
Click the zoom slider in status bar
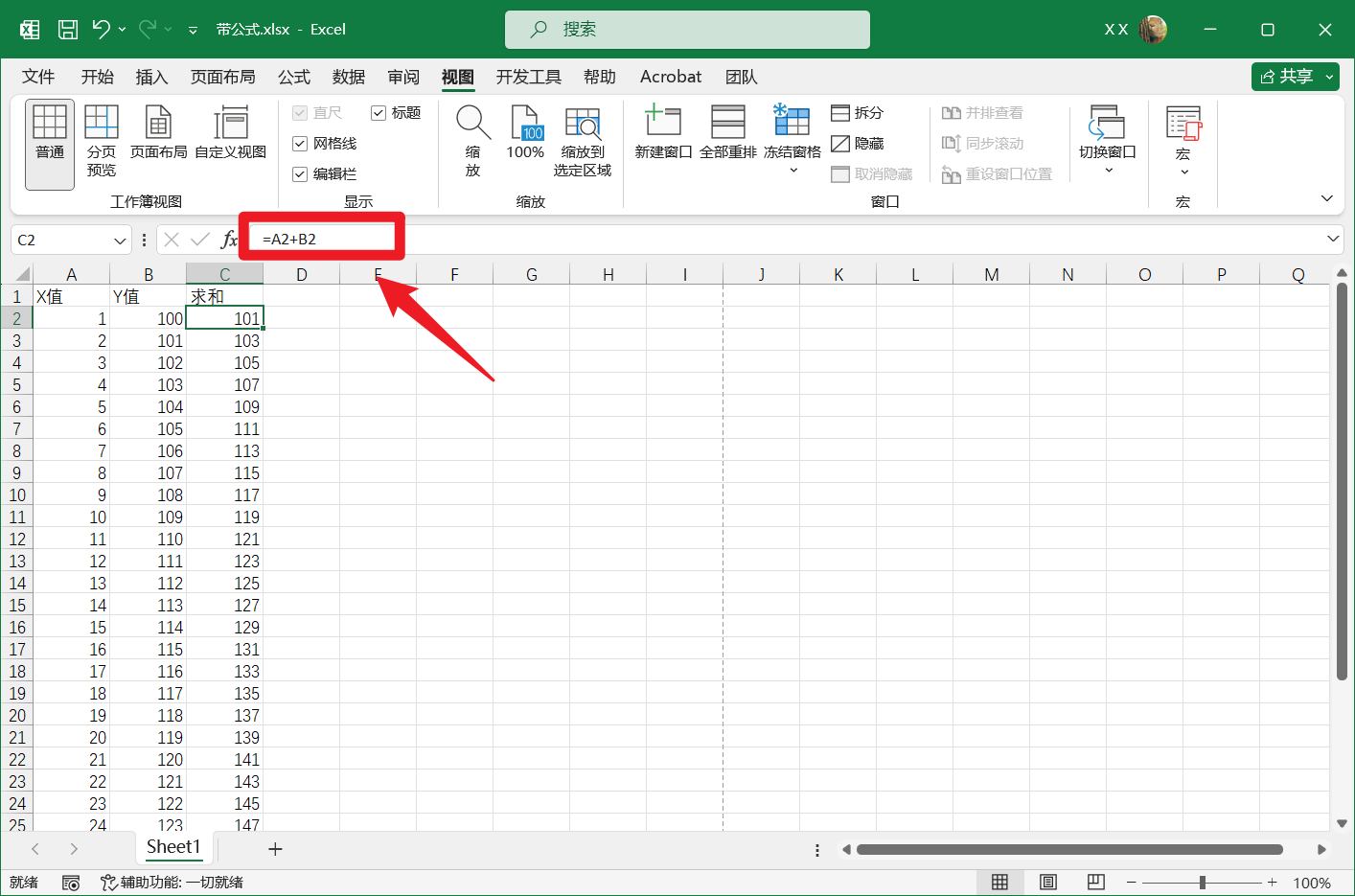[x=1202, y=883]
